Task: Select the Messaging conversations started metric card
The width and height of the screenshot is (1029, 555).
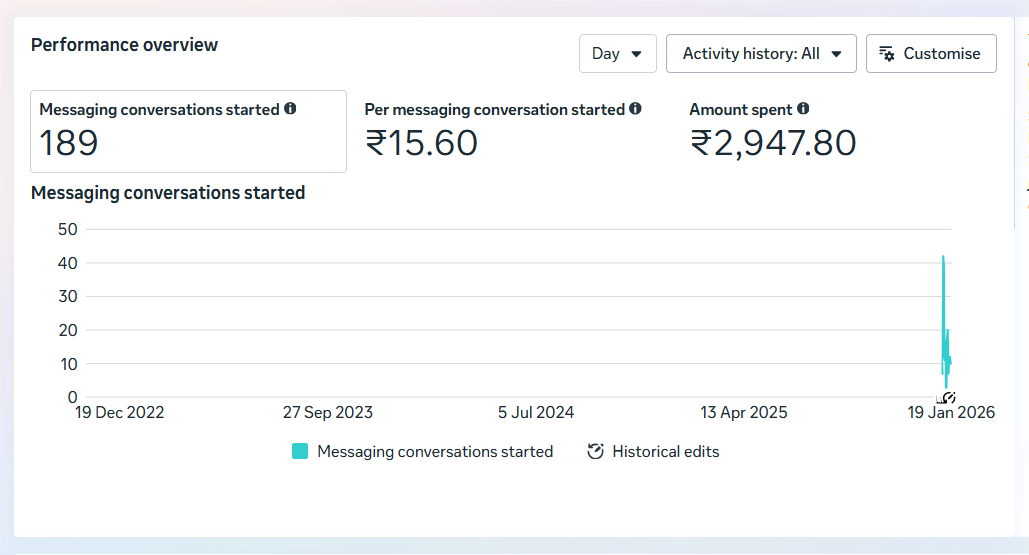Action: tap(188, 132)
